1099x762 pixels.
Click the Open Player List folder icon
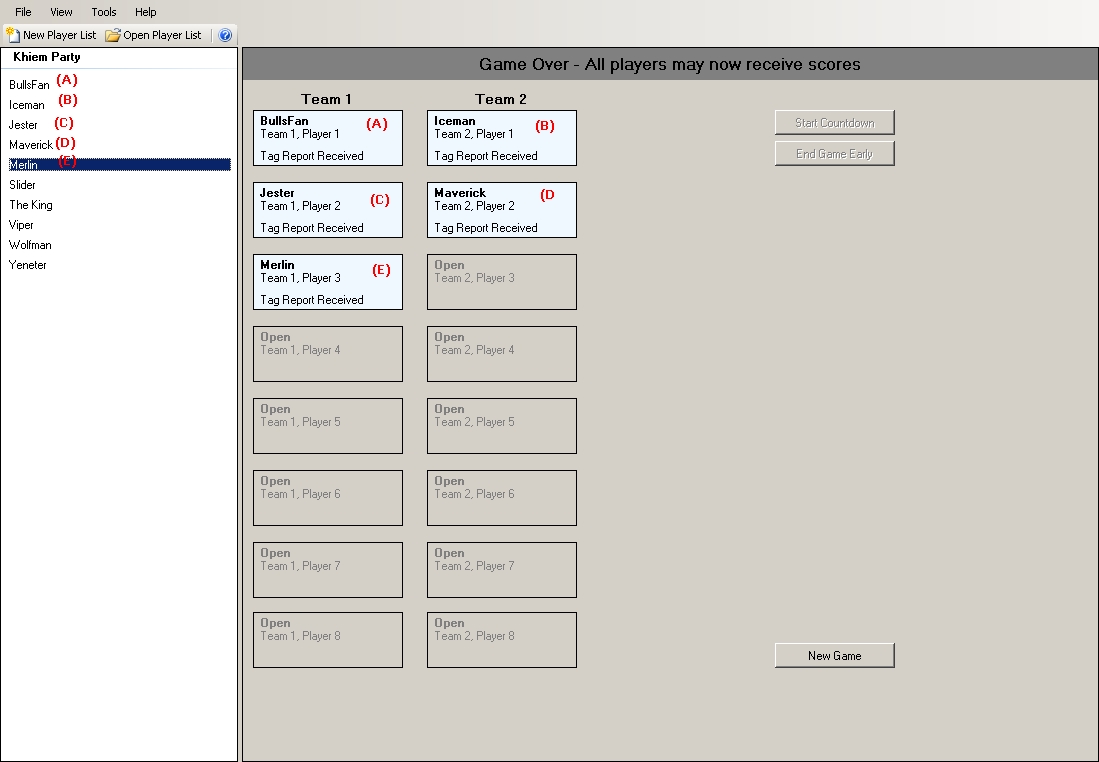(x=113, y=35)
